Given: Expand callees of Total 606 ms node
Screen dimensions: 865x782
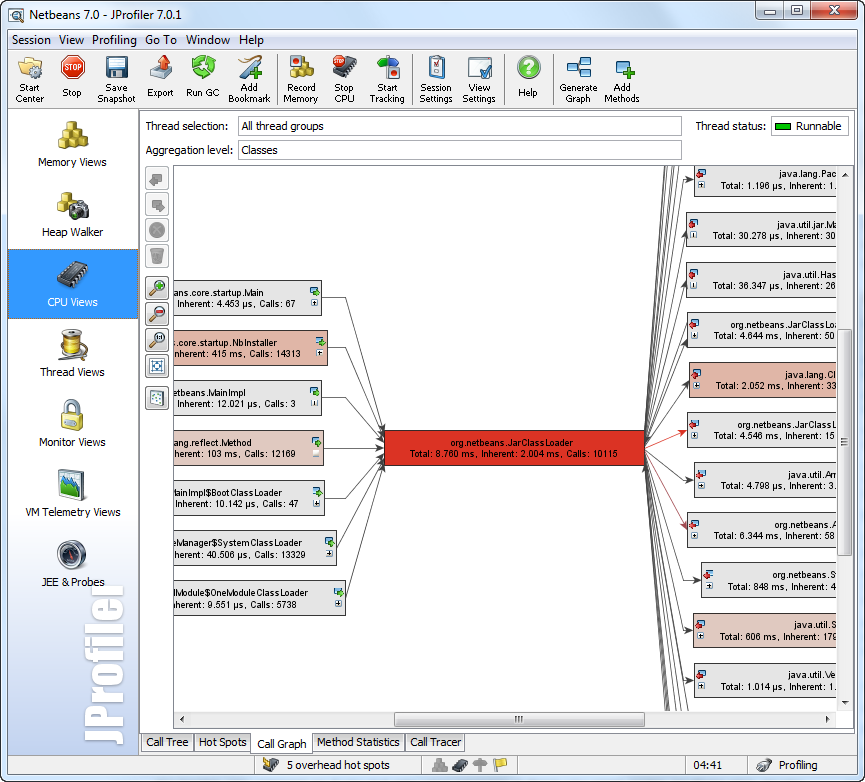Looking at the screenshot, I should point(701,636).
